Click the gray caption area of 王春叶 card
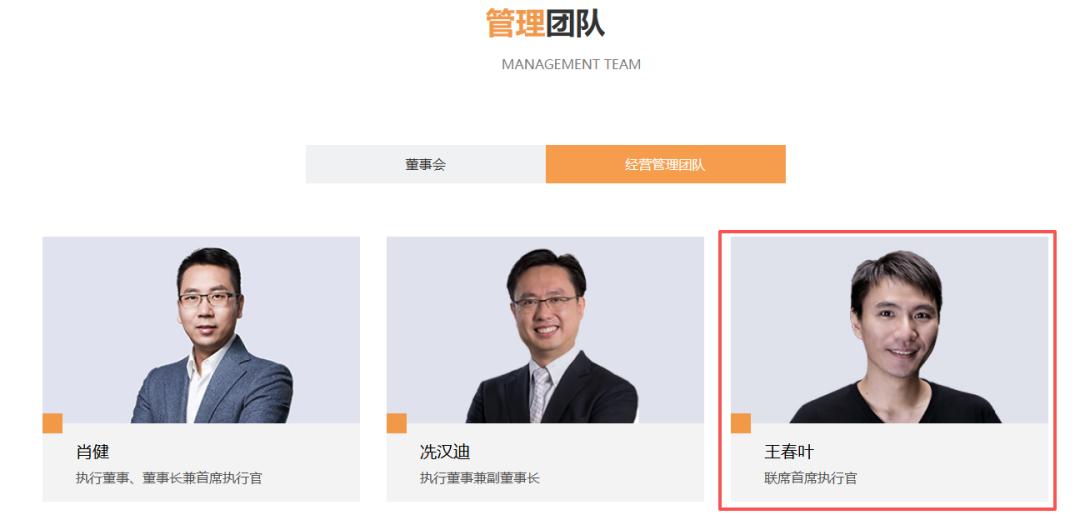Viewport: 1080px width, 515px height. (889, 462)
